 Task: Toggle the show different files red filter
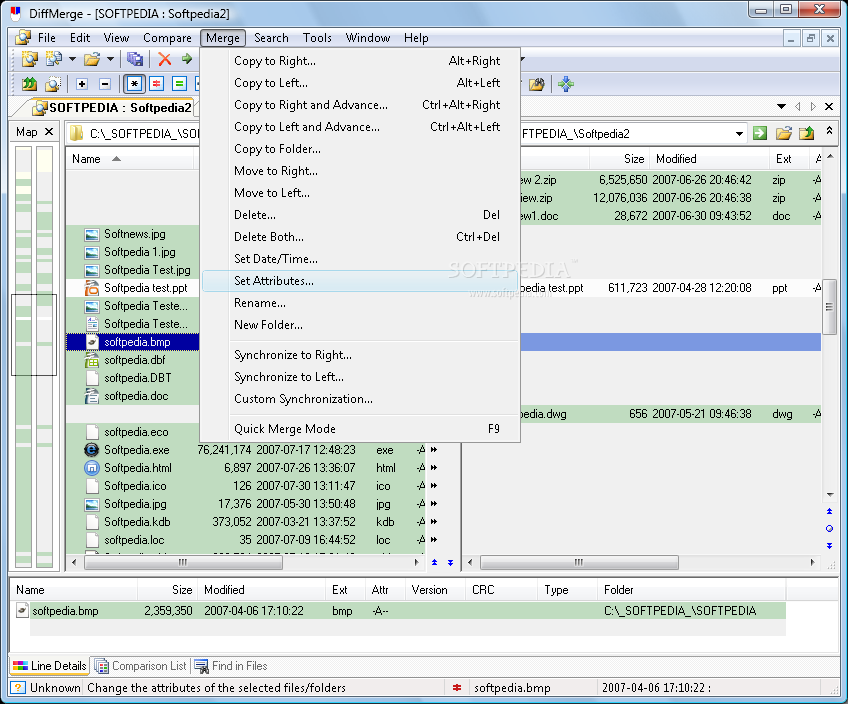click(157, 84)
